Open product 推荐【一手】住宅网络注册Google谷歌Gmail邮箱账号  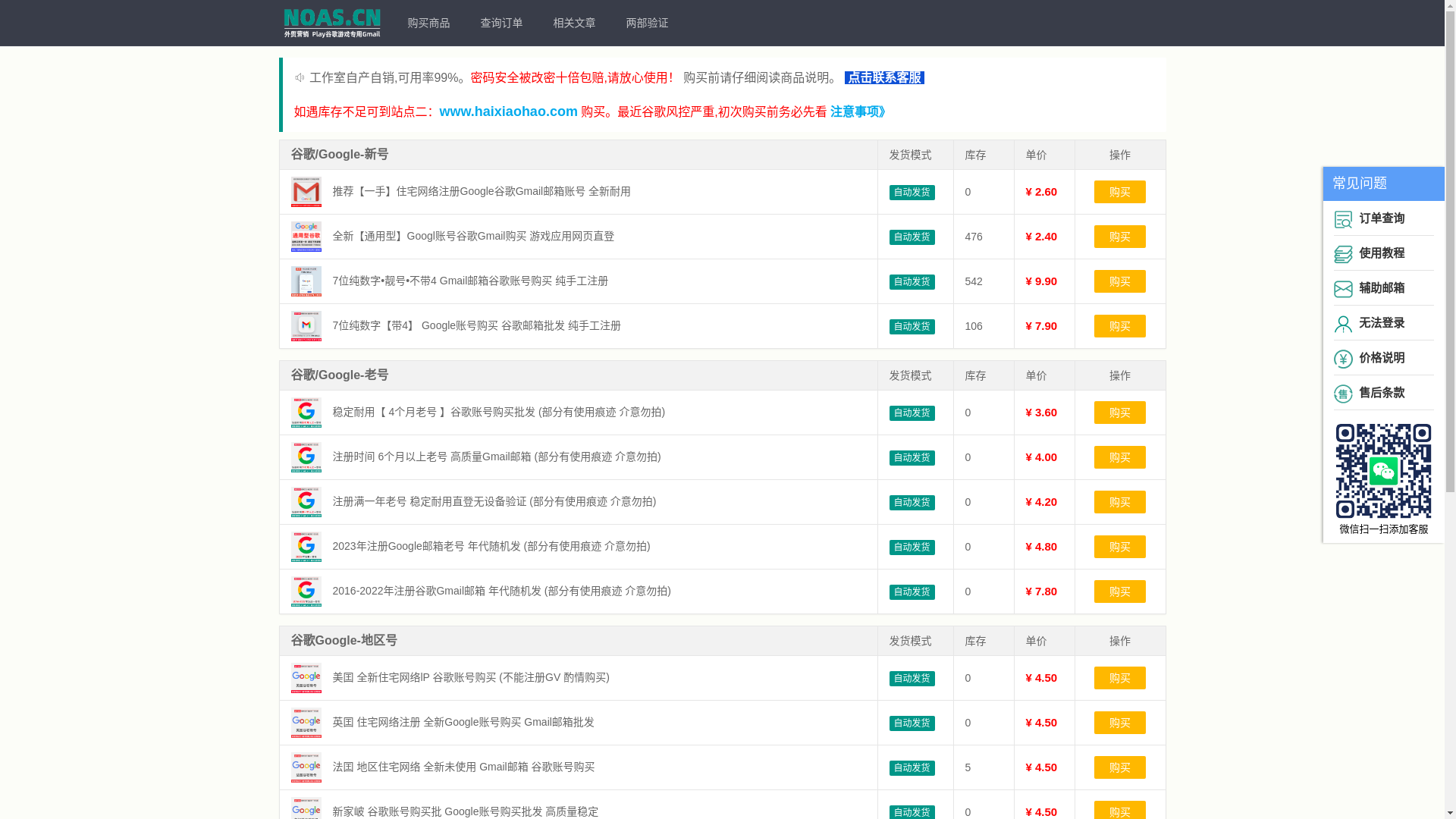click(482, 191)
